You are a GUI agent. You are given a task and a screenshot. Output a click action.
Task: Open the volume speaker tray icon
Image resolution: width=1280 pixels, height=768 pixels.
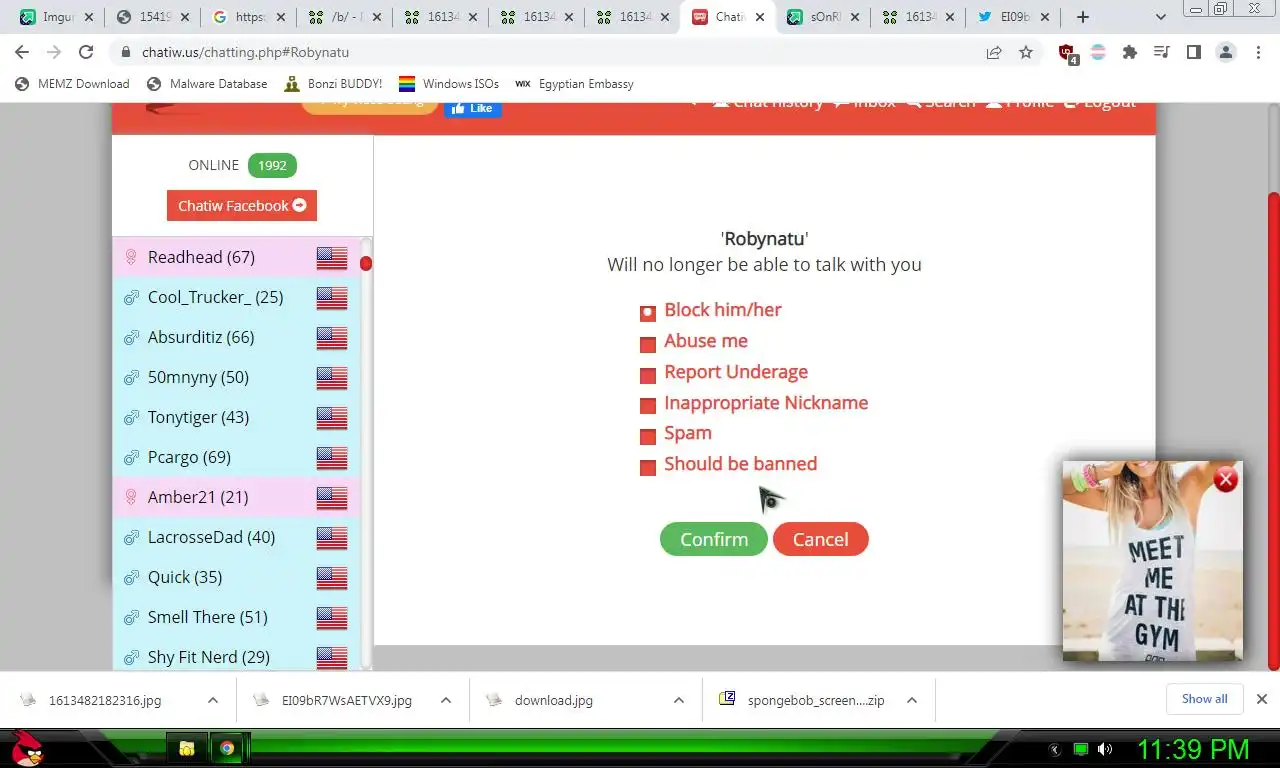tap(1105, 749)
